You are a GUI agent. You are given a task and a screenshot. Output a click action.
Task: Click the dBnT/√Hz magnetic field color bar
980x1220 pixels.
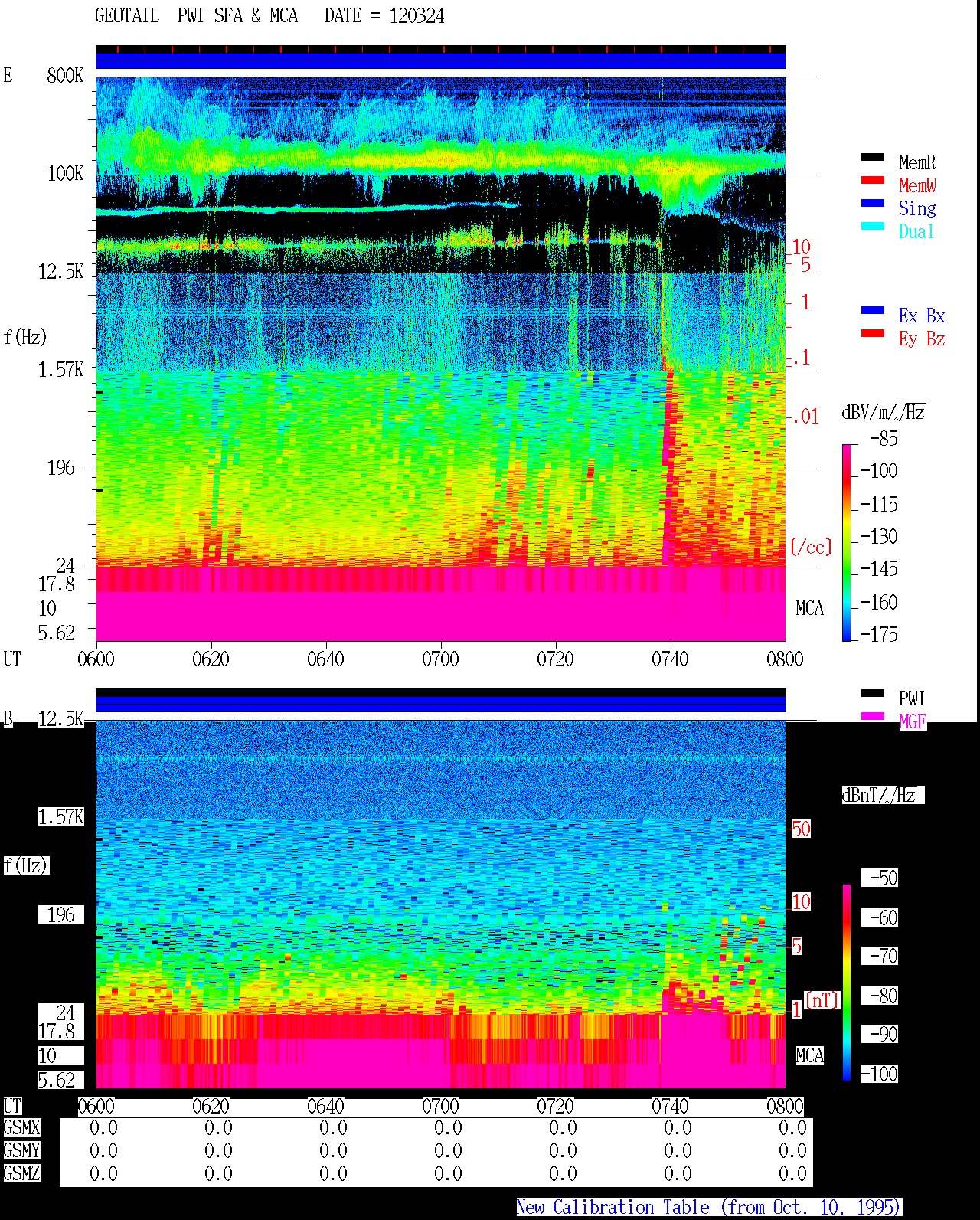[847, 983]
